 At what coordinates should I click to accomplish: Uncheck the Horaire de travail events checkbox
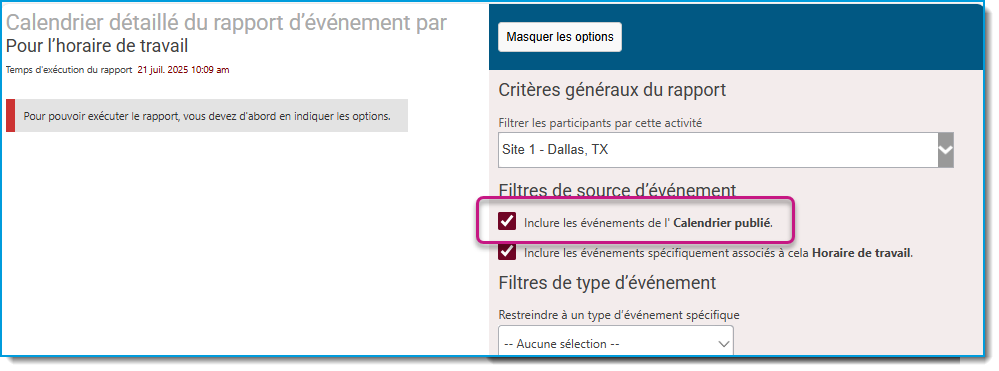pyautogui.click(x=507, y=252)
